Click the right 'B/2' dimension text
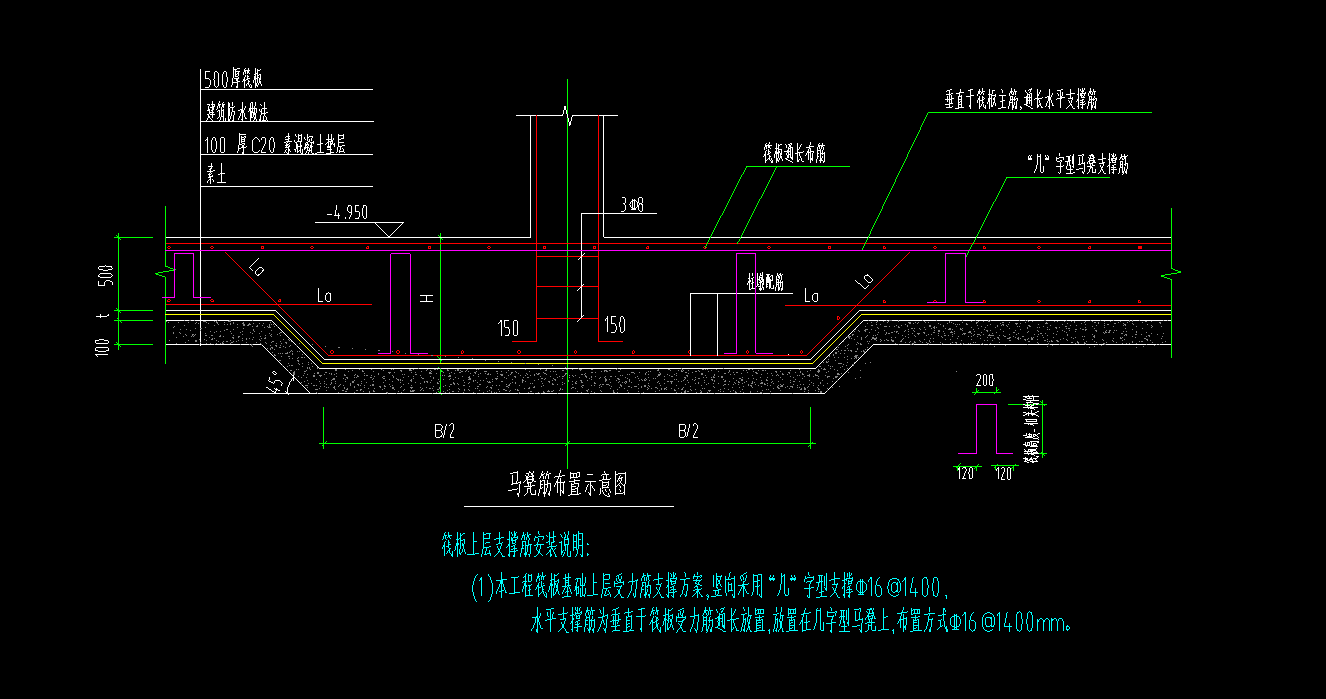This screenshot has height=699, width=1326. (688, 432)
